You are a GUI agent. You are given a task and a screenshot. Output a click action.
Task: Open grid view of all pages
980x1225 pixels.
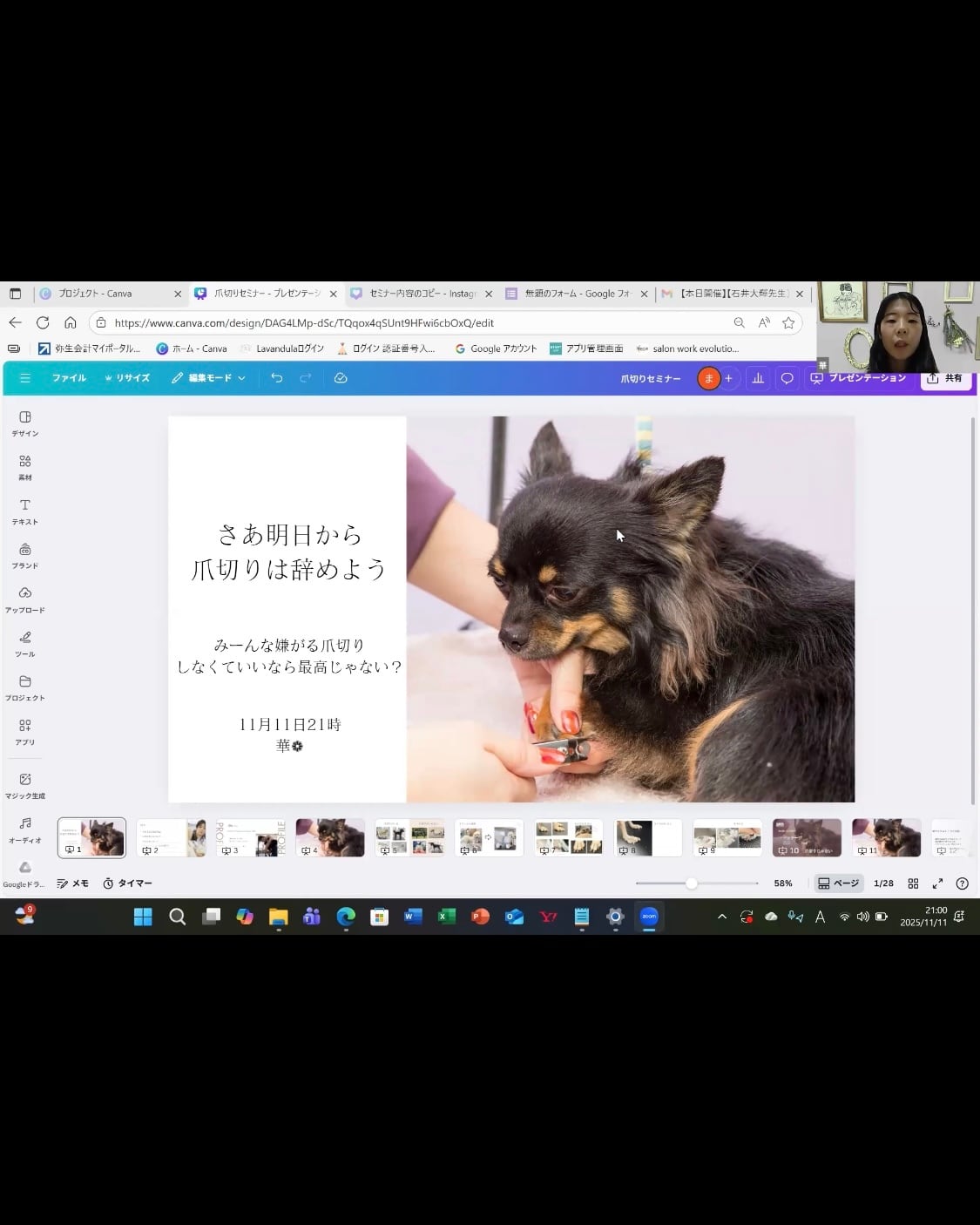click(913, 883)
